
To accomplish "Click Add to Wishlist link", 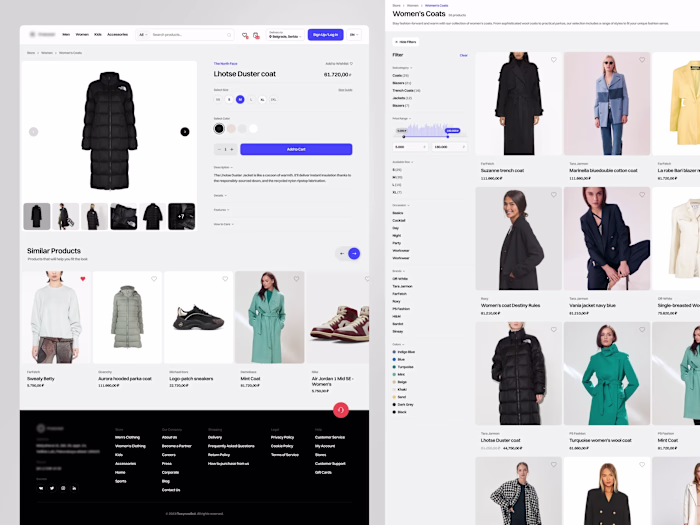I will click(339, 64).
